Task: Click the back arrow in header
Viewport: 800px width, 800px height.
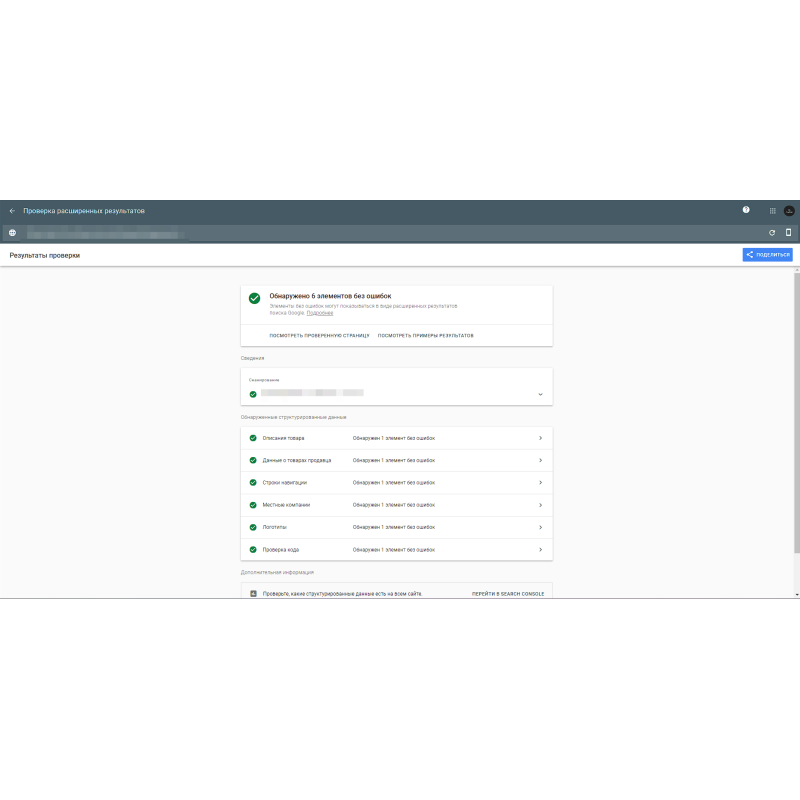Action: pyautogui.click(x=12, y=211)
